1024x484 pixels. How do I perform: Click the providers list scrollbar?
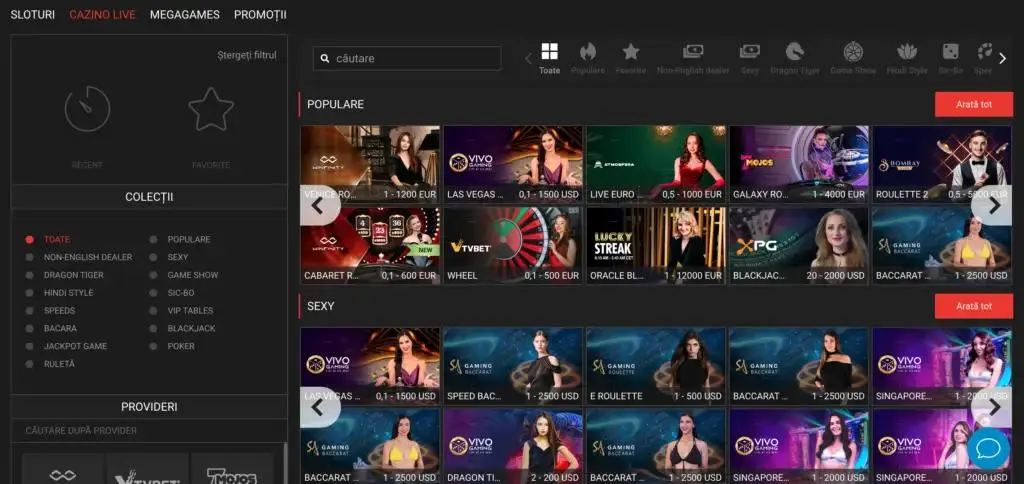[285, 463]
